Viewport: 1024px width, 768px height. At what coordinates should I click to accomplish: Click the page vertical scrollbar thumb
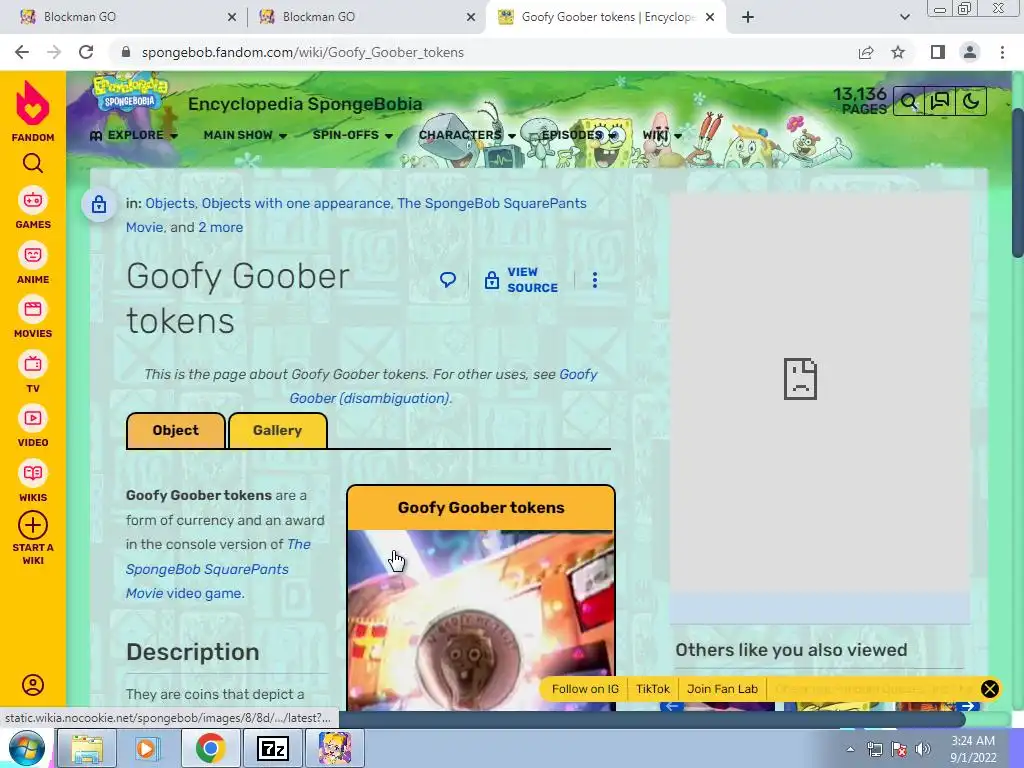(x=1017, y=182)
